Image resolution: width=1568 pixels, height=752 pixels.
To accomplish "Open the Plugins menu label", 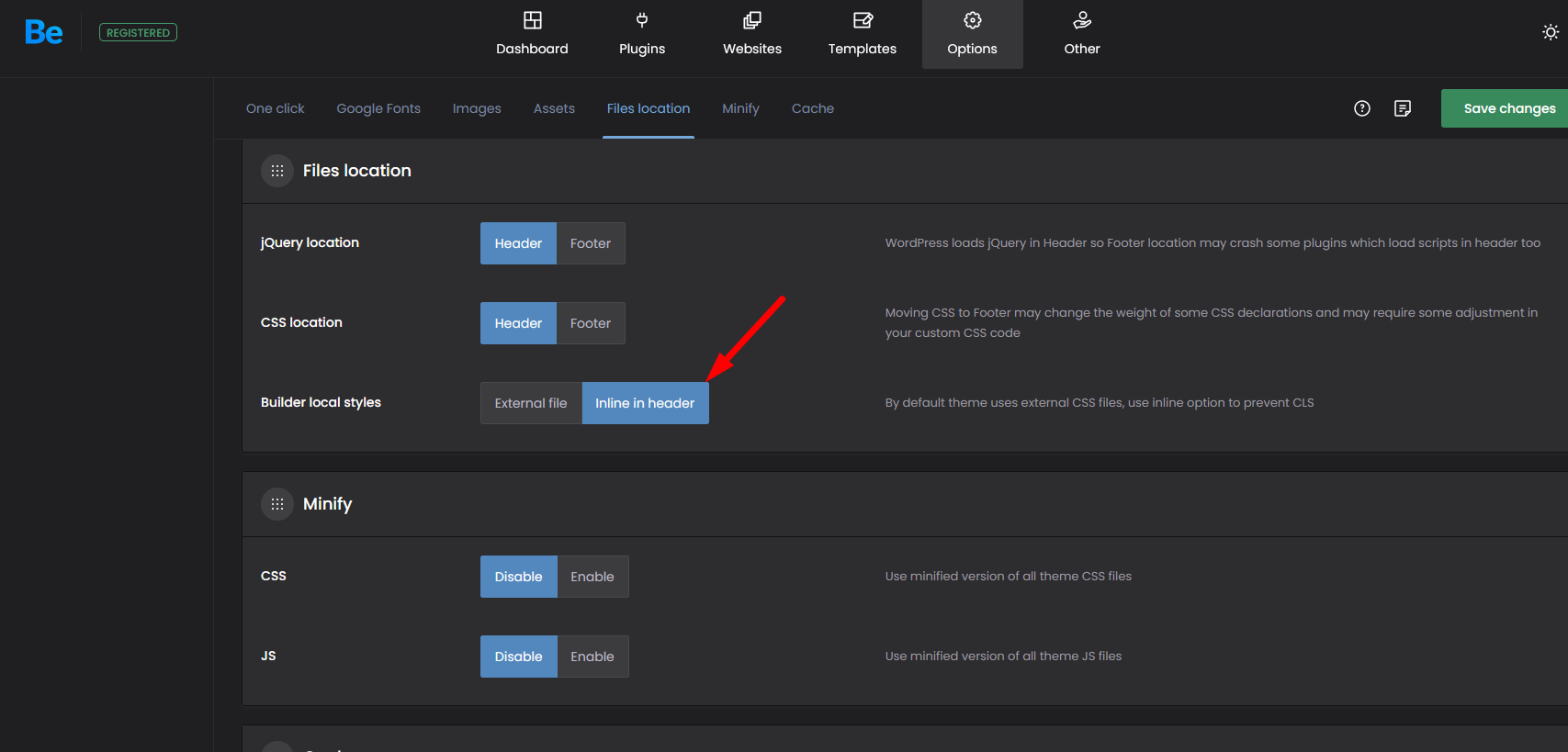I will click(x=642, y=49).
